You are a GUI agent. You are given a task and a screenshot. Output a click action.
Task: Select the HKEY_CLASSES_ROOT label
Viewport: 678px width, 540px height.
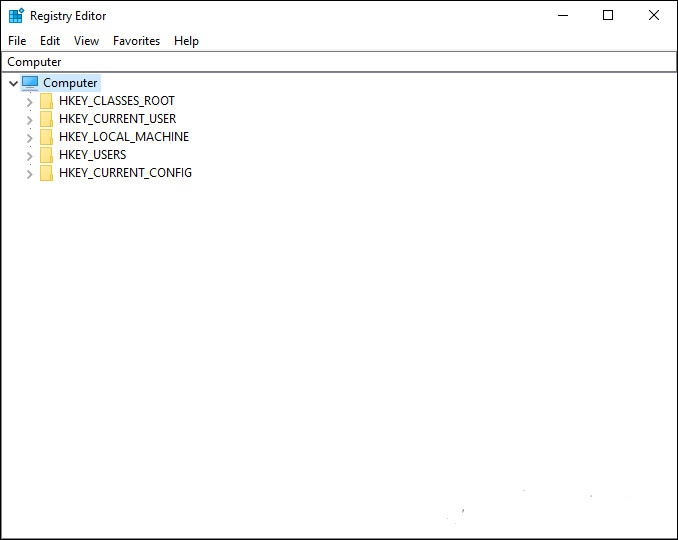(117, 101)
